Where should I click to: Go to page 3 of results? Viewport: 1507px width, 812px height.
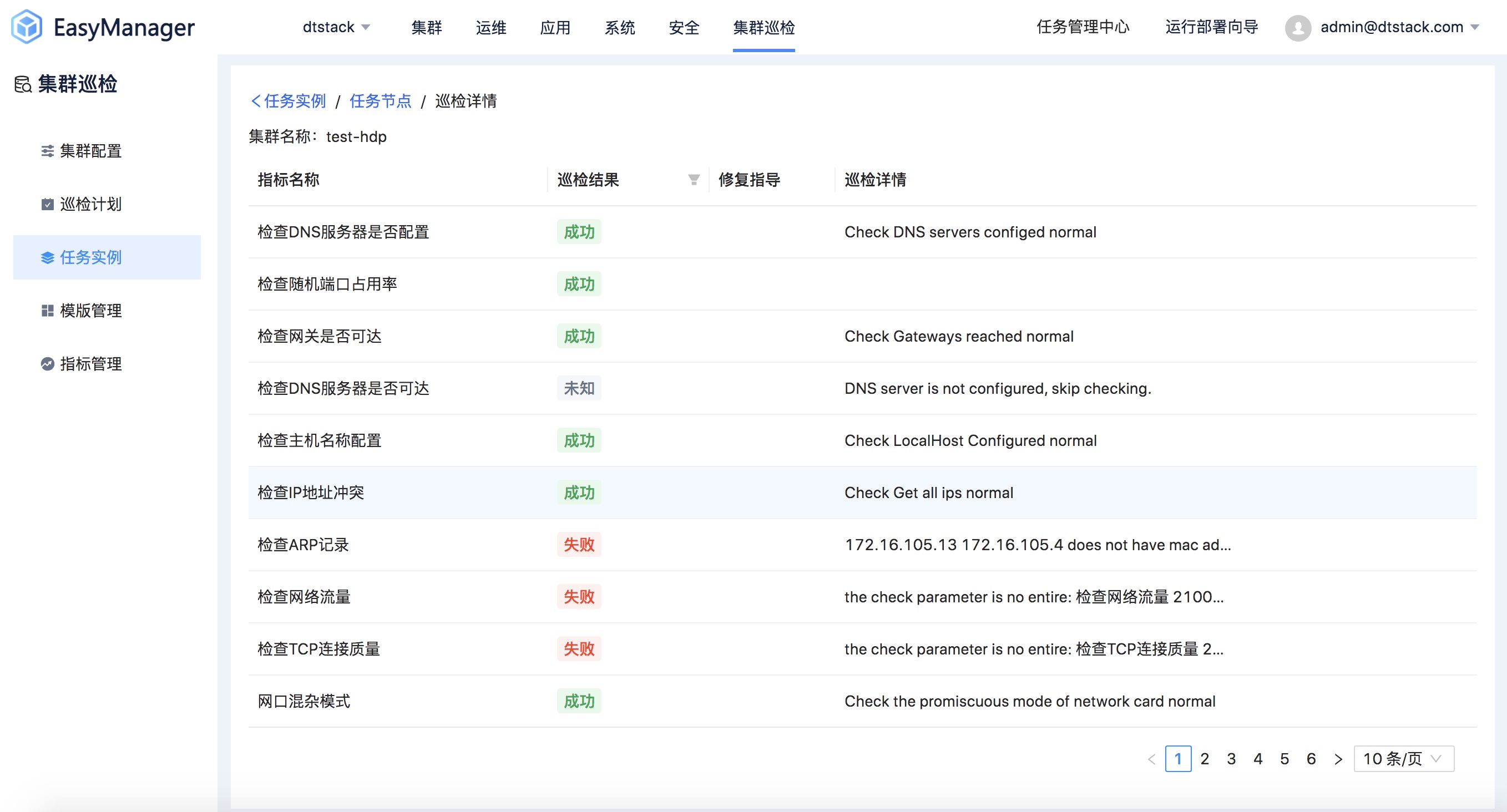tap(1231, 759)
